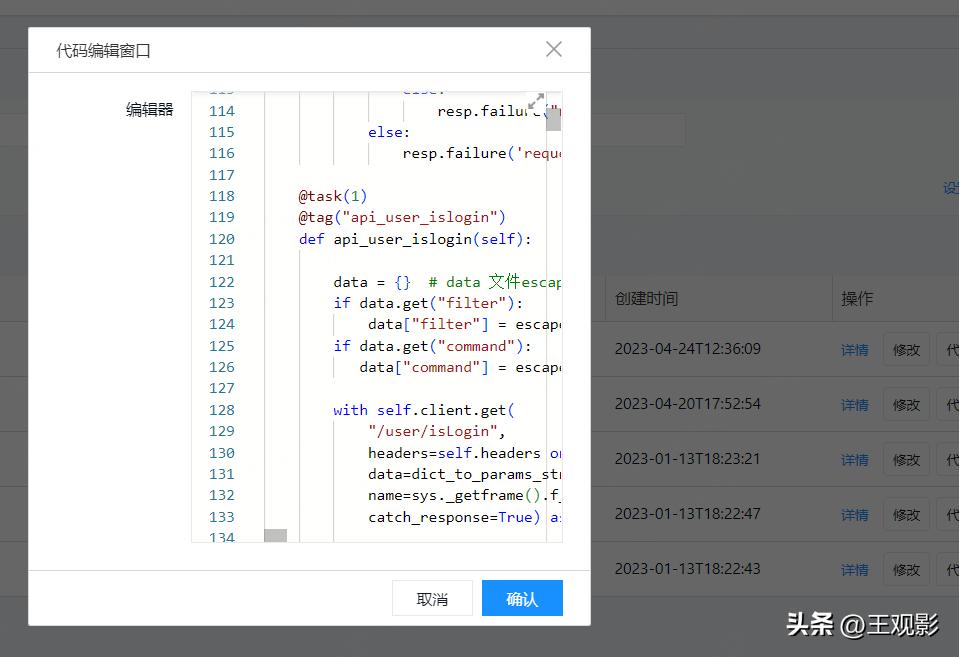The height and width of the screenshot is (657, 959).
Task: Open the 设 settings link at right edge
Action: (949, 187)
